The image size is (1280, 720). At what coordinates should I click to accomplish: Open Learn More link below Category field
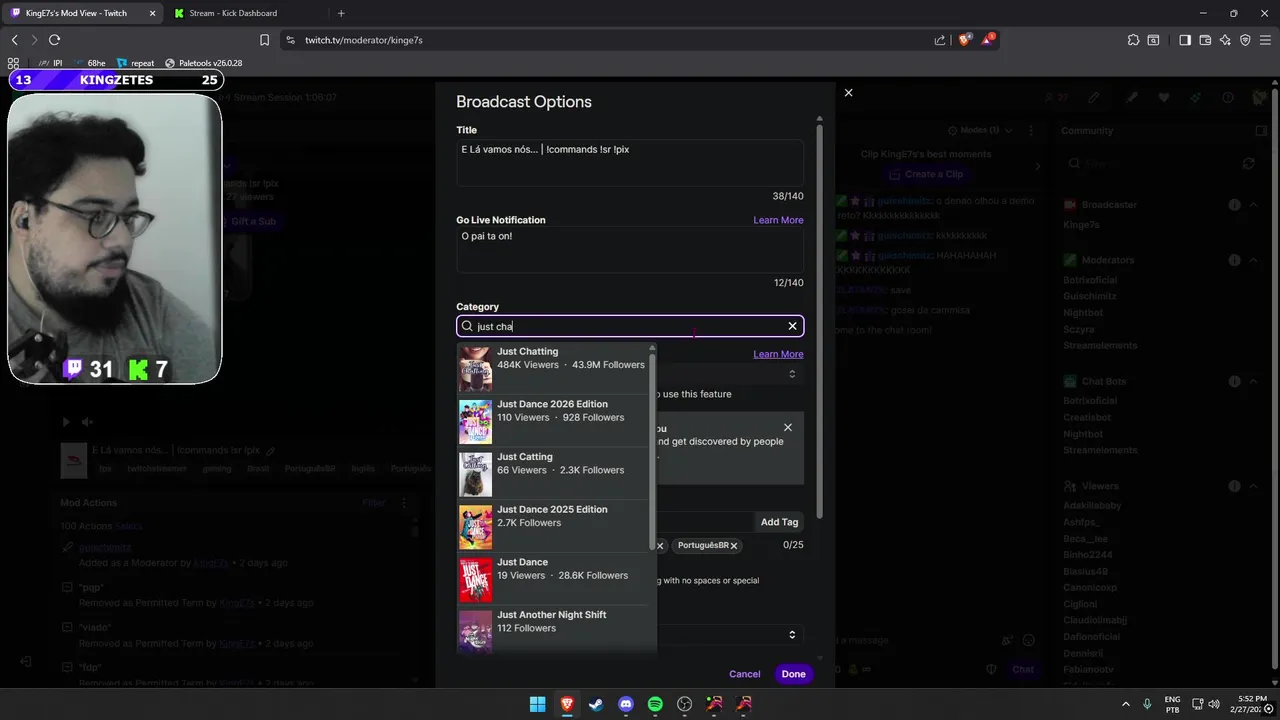[778, 354]
